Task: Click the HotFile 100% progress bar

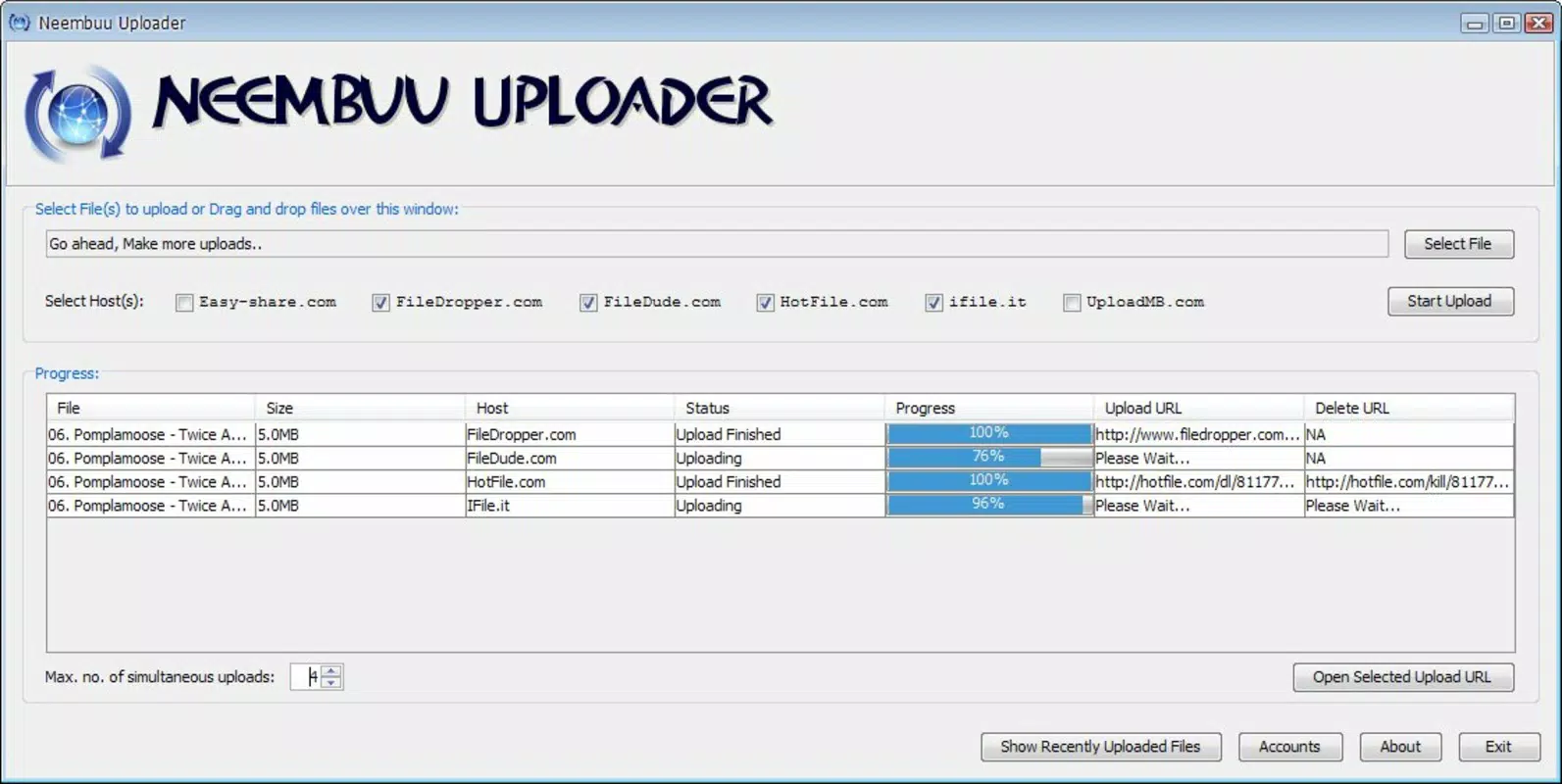Action: (x=989, y=481)
